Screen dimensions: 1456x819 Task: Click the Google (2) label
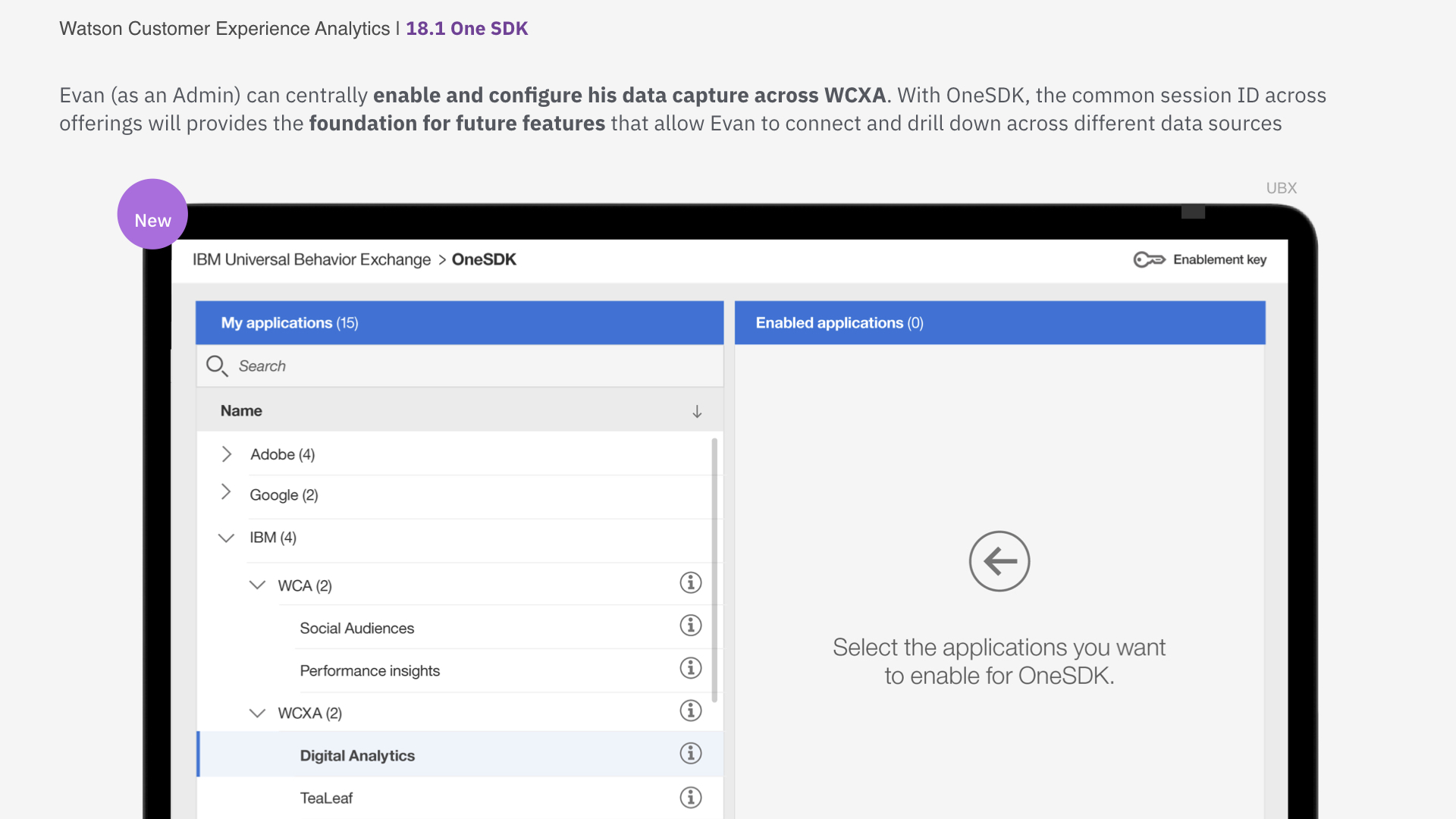point(284,495)
